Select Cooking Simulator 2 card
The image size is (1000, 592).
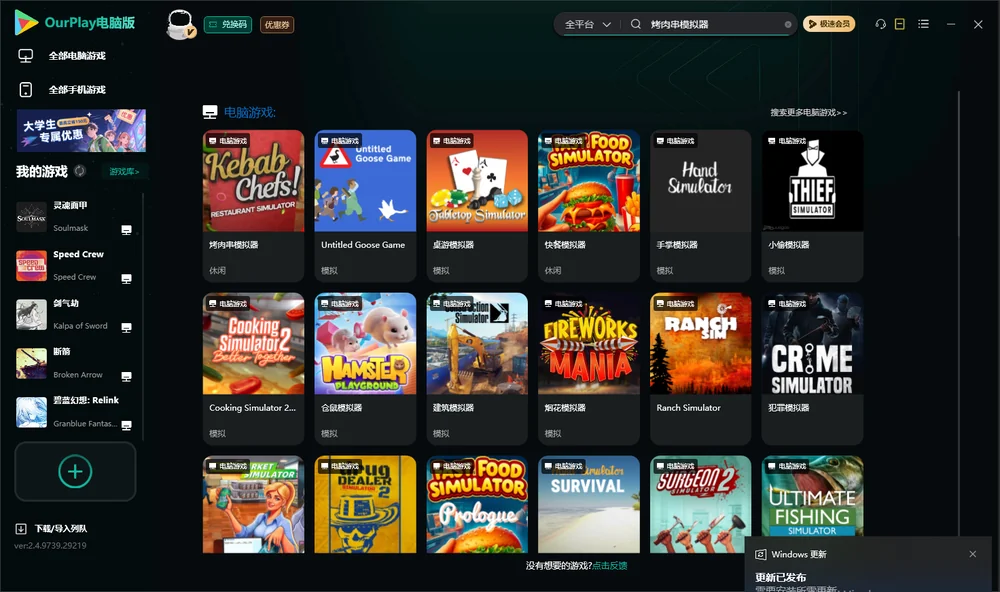pos(253,369)
